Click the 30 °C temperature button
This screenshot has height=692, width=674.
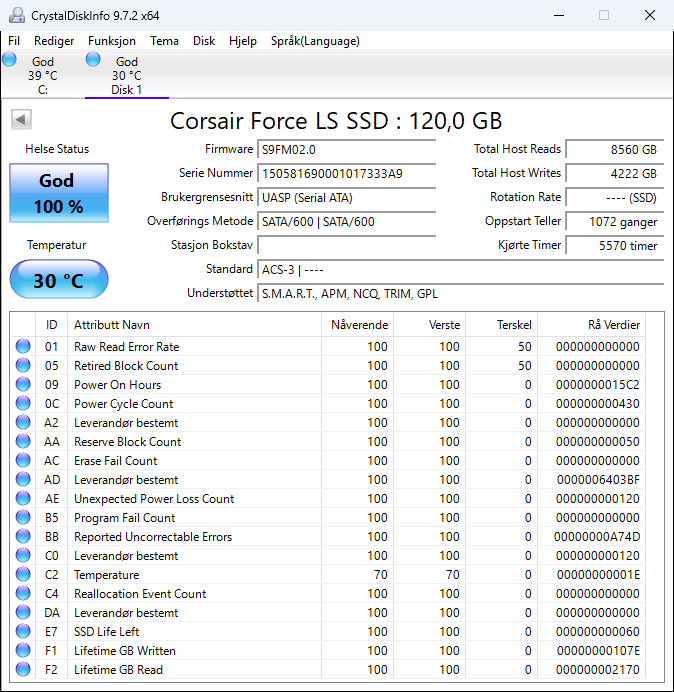pyautogui.click(x=59, y=280)
